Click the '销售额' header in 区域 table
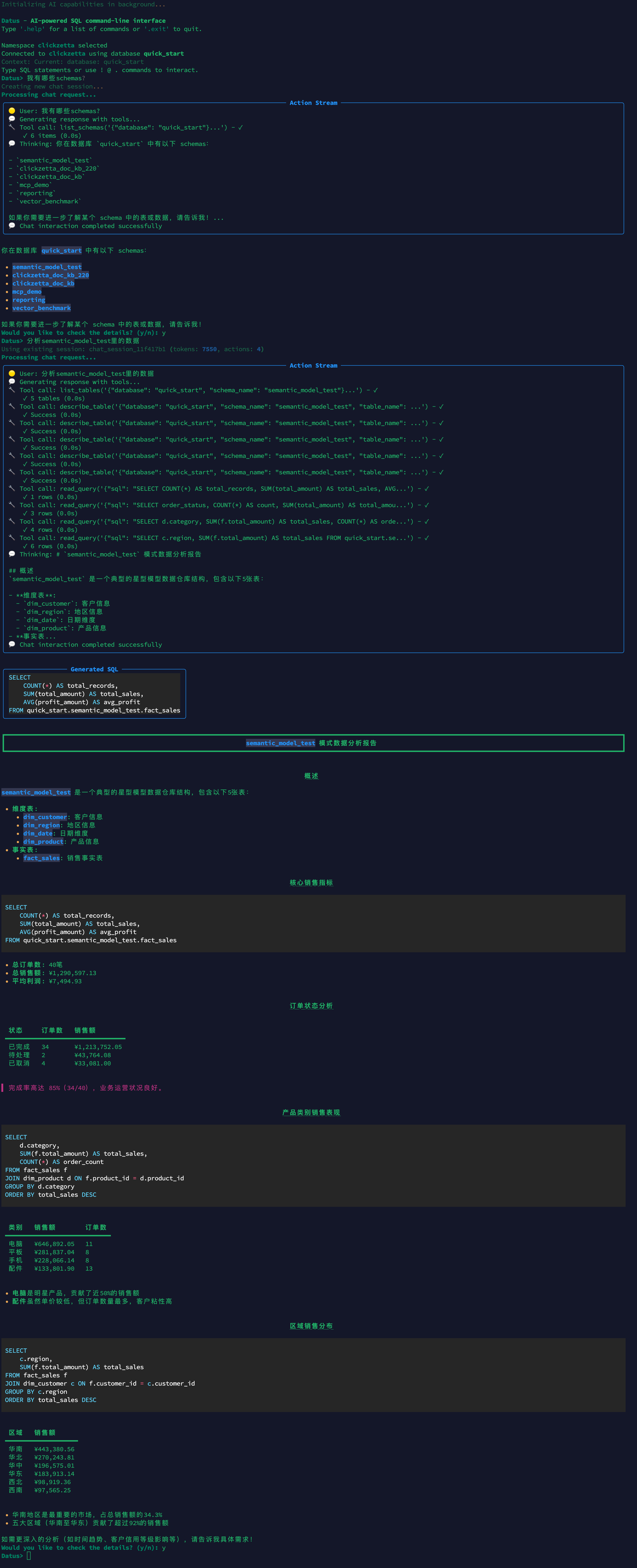This screenshot has width=637, height=1568. [x=44, y=1432]
